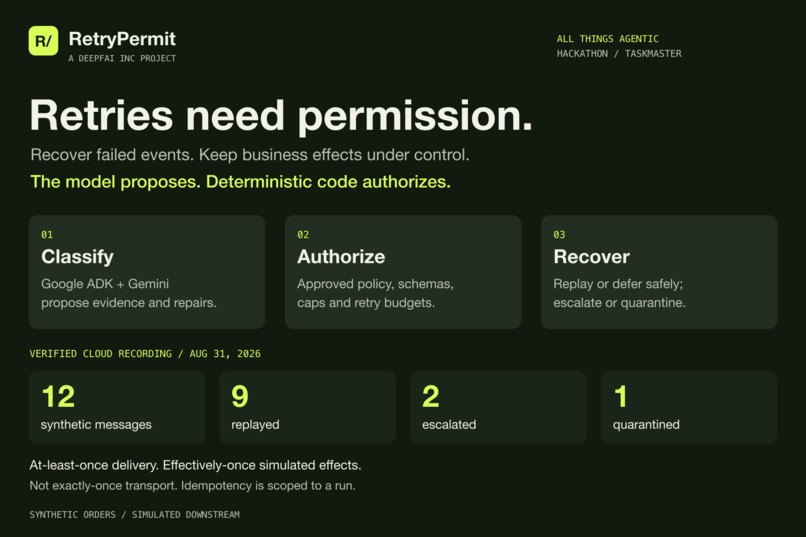Viewport: 806px width, 537px height.
Task: Click 'The model proposes. Deterministic code authorizes.'
Action: click(x=241, y=182)
